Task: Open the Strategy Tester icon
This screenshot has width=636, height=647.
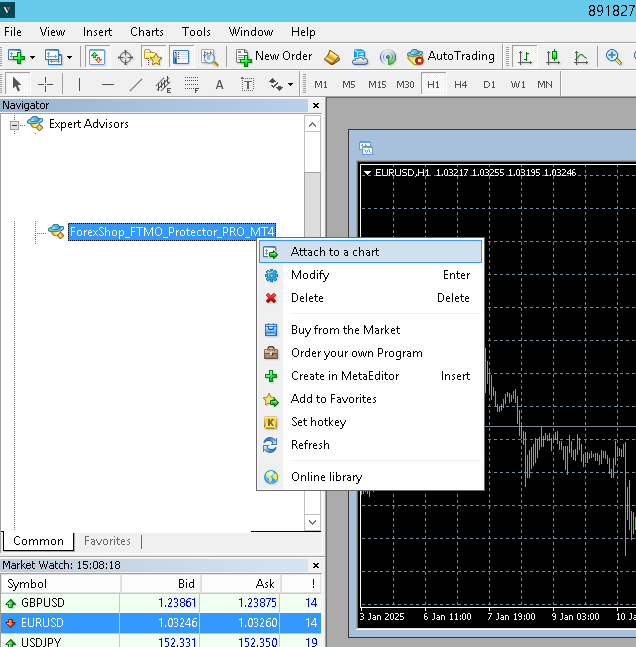Action: pos(209,57)
